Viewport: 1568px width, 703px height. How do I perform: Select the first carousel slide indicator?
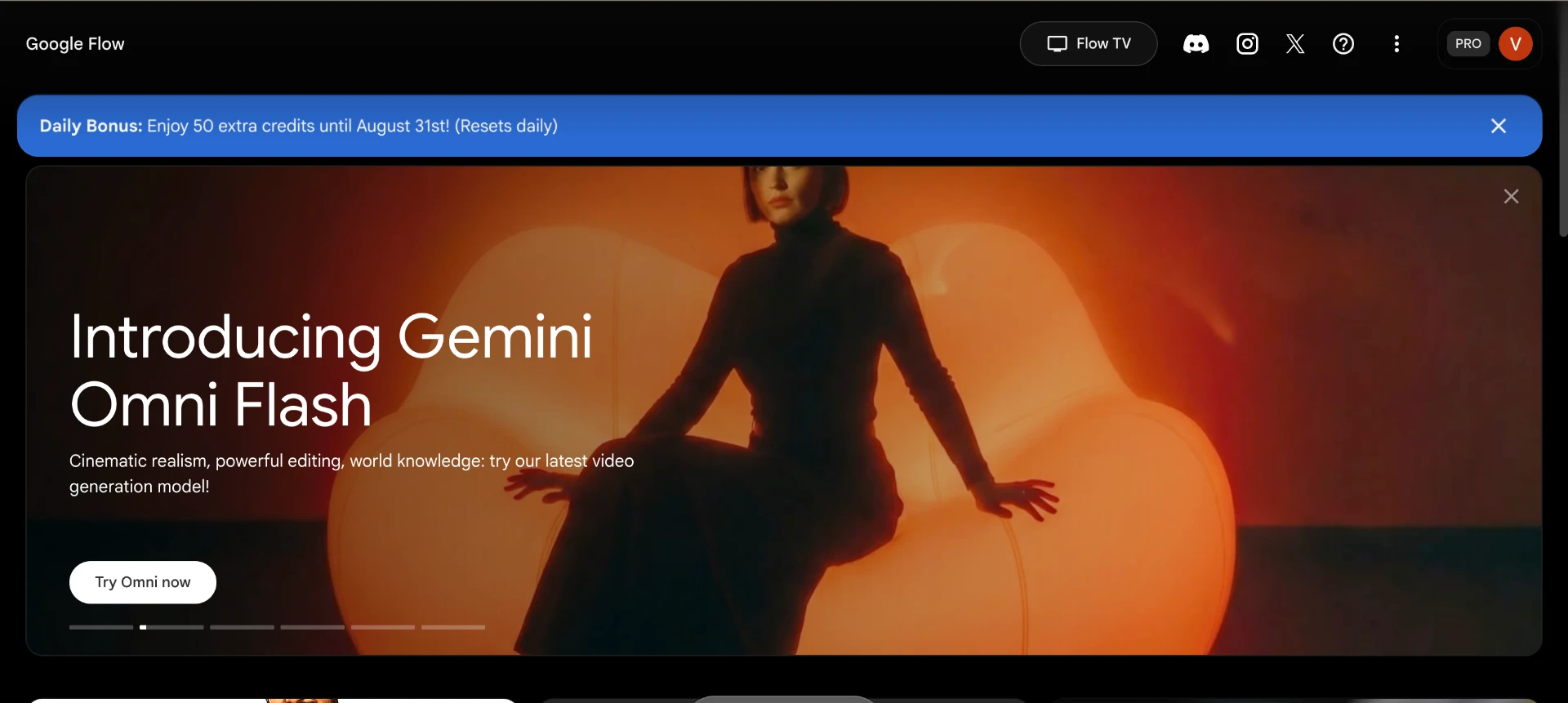101,627
